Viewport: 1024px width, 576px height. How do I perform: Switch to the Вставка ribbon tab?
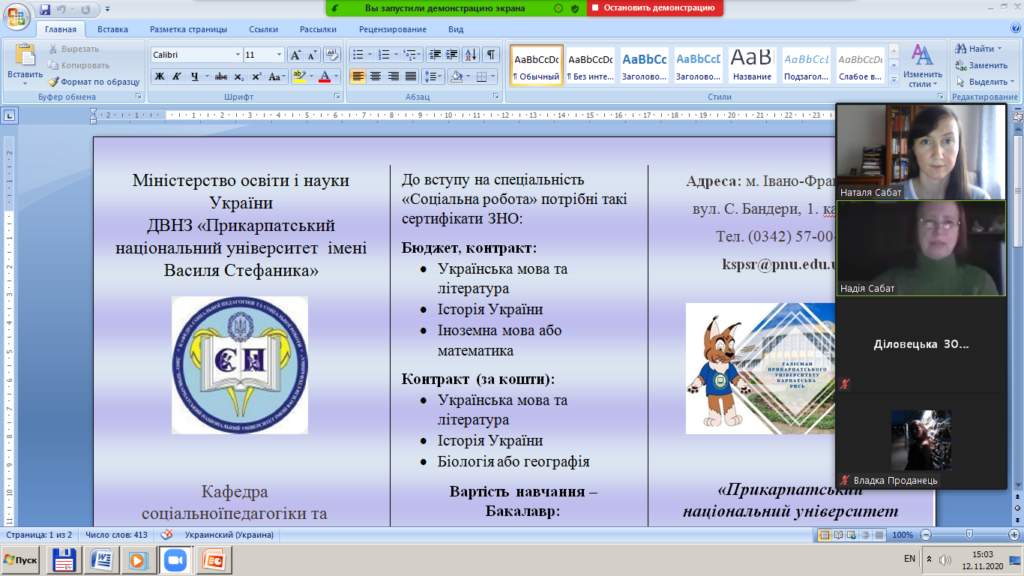(112, 29)
